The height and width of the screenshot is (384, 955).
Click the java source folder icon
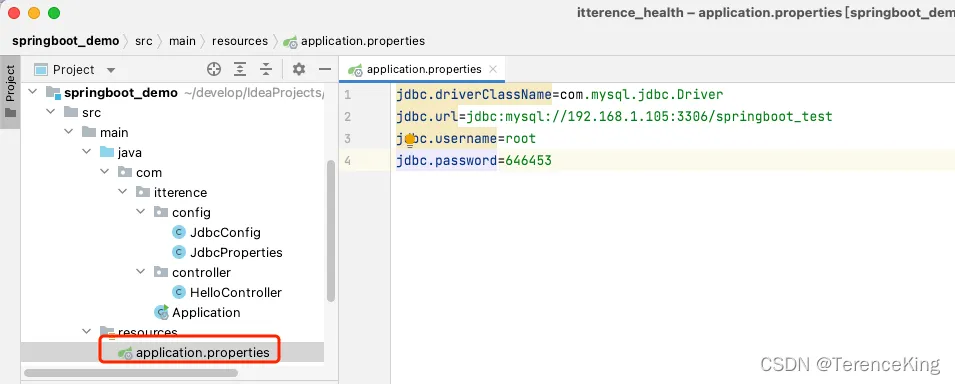click(107, 152)
